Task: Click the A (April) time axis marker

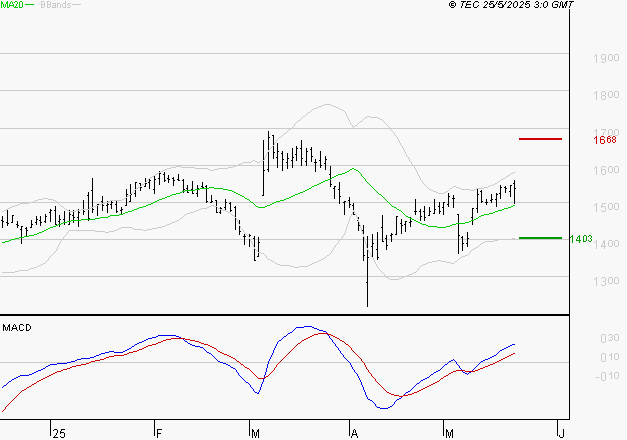Action: pos(353,432)
